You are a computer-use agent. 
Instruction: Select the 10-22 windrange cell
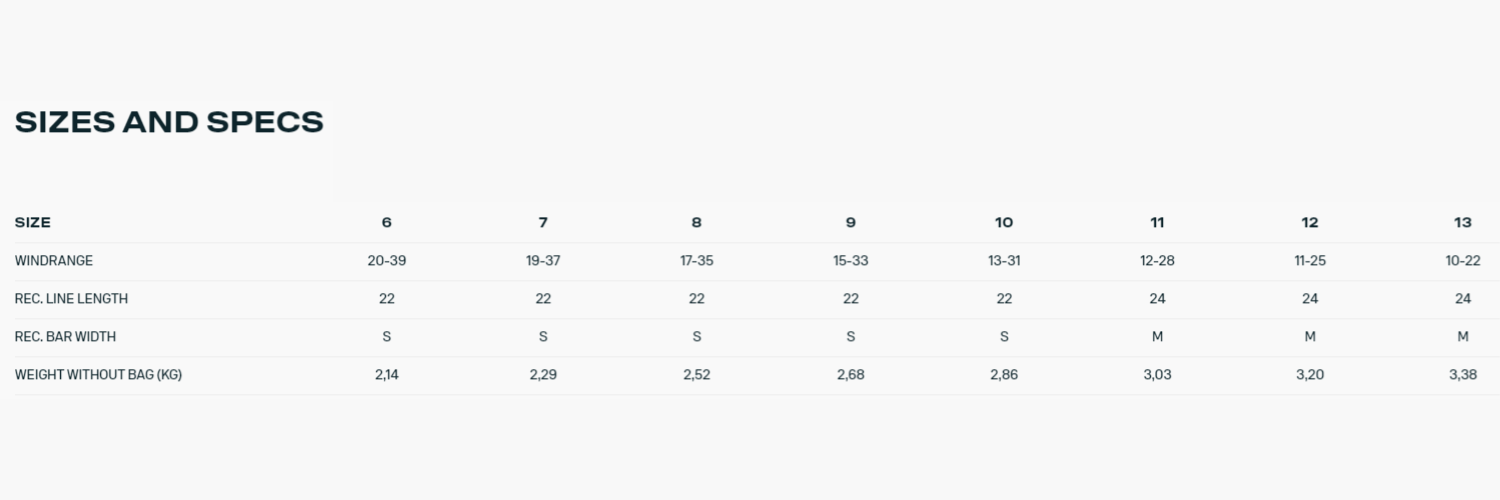click(x=1463, y=261)
